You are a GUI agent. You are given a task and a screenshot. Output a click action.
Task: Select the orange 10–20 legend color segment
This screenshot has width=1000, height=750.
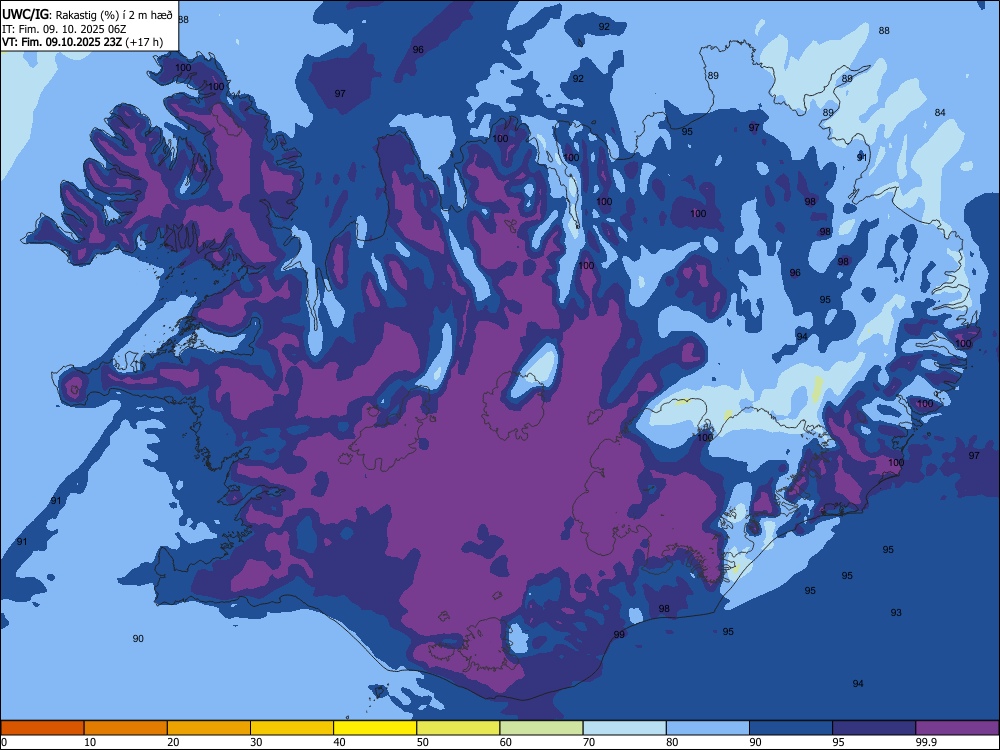click(126, 728)
